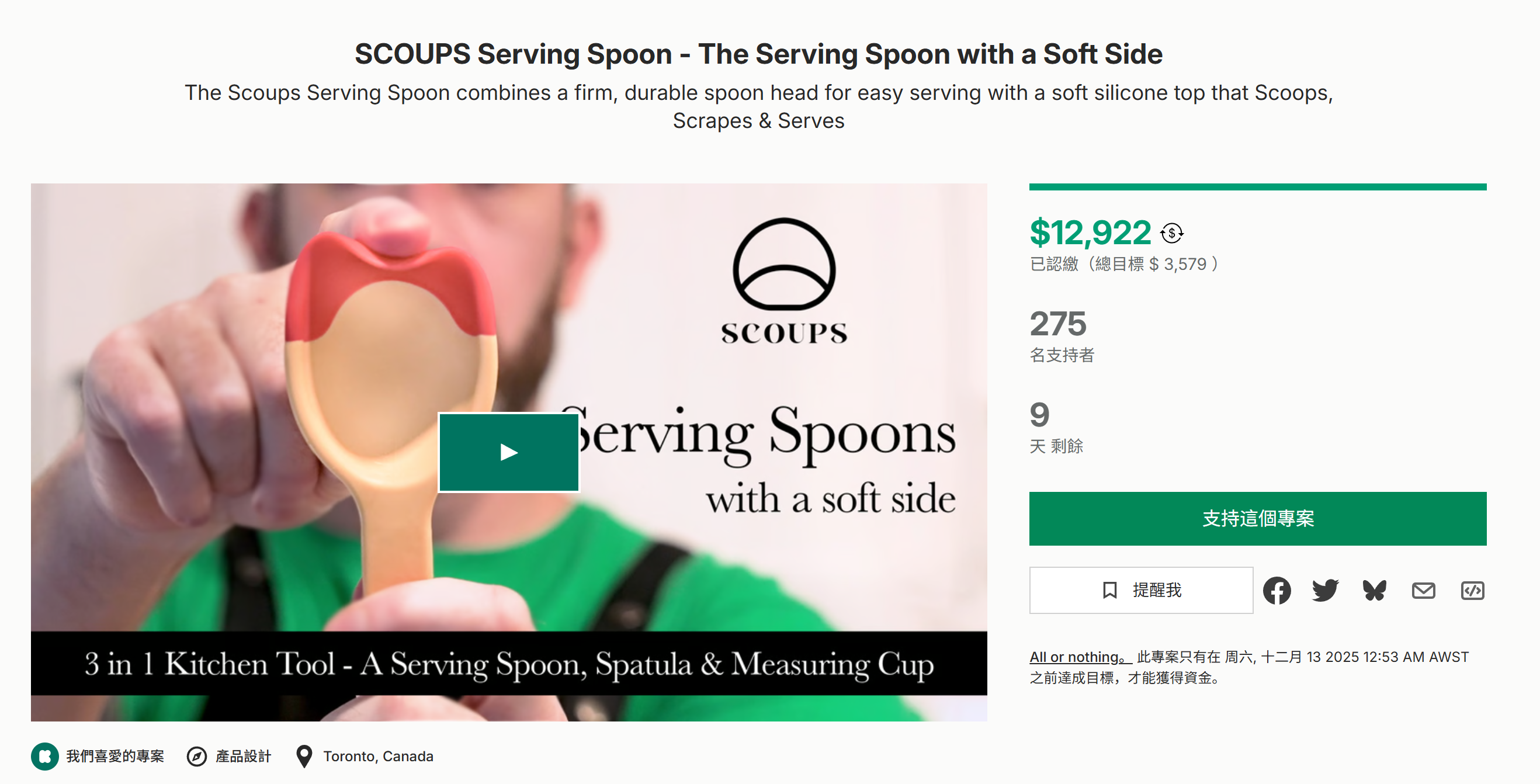Screen dimensions: 1540x784
Task: Click the currency conversion icon
Action: point(1171,233)
